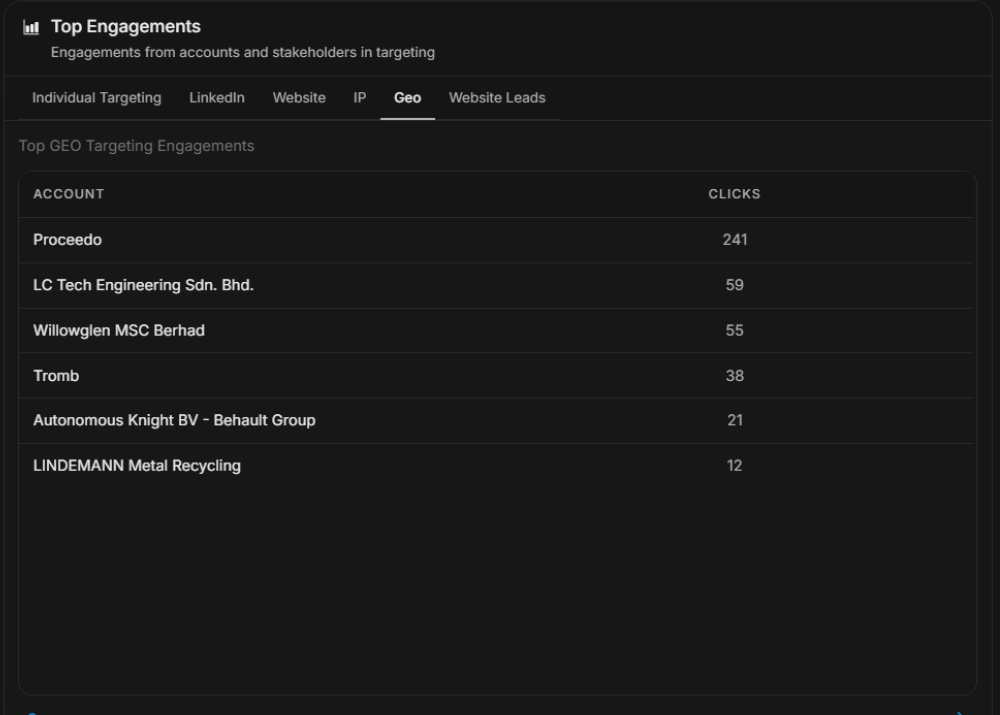Click the 241 clicks value

[x=735, y=240]
